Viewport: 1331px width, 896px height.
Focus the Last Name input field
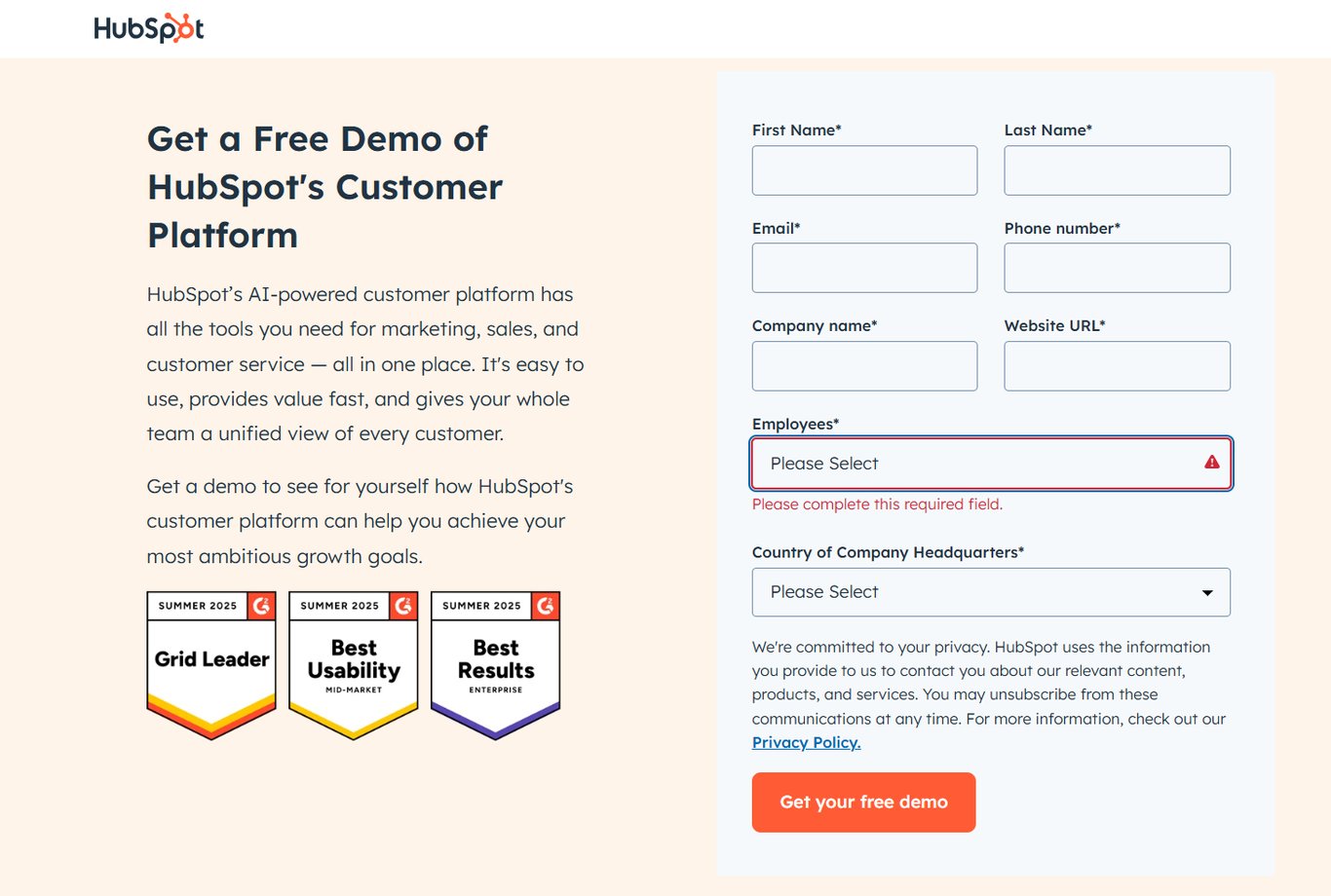[1117, 170]
